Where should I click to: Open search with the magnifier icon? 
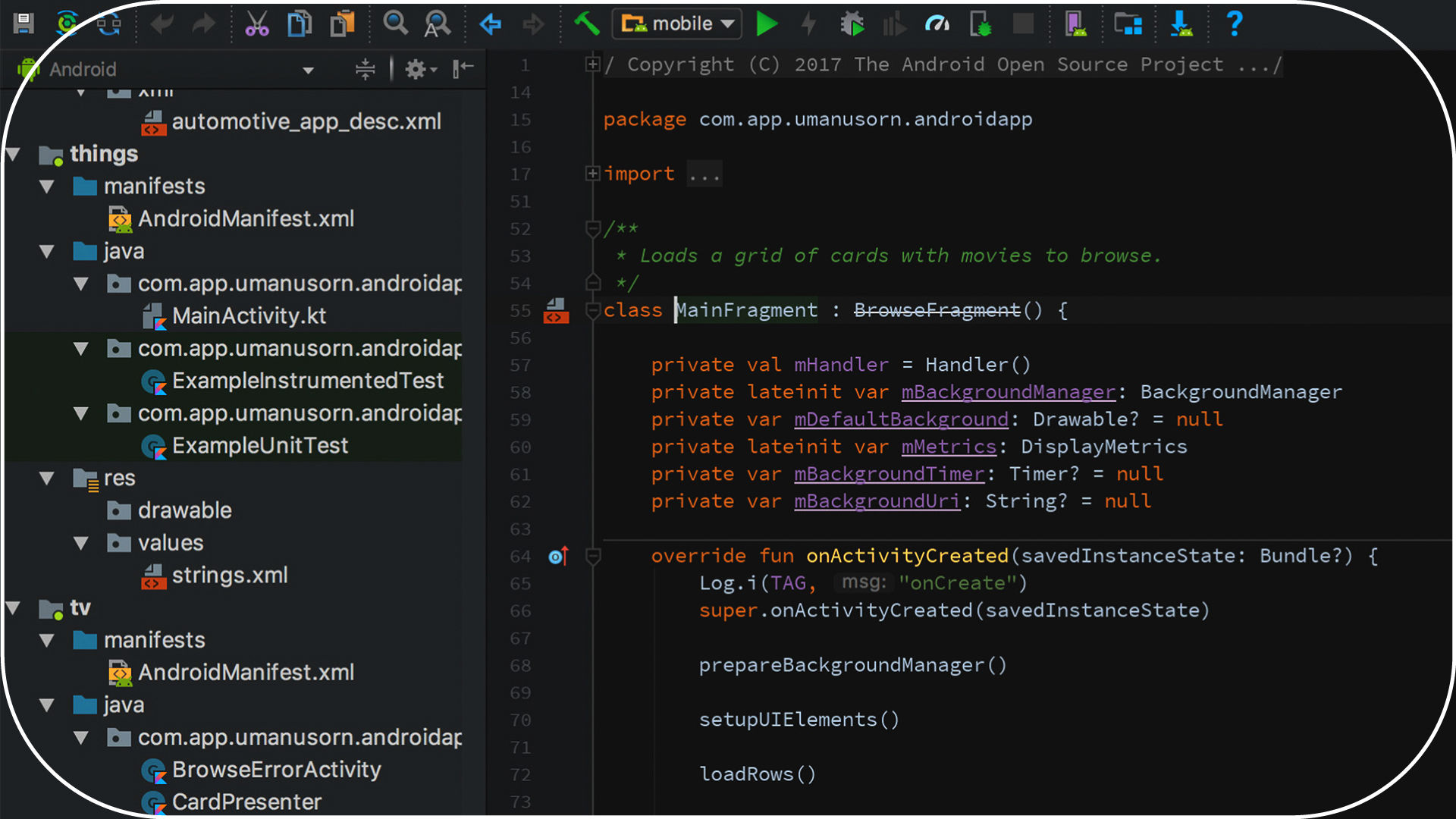pyautogui.click(x=396, y=24)
